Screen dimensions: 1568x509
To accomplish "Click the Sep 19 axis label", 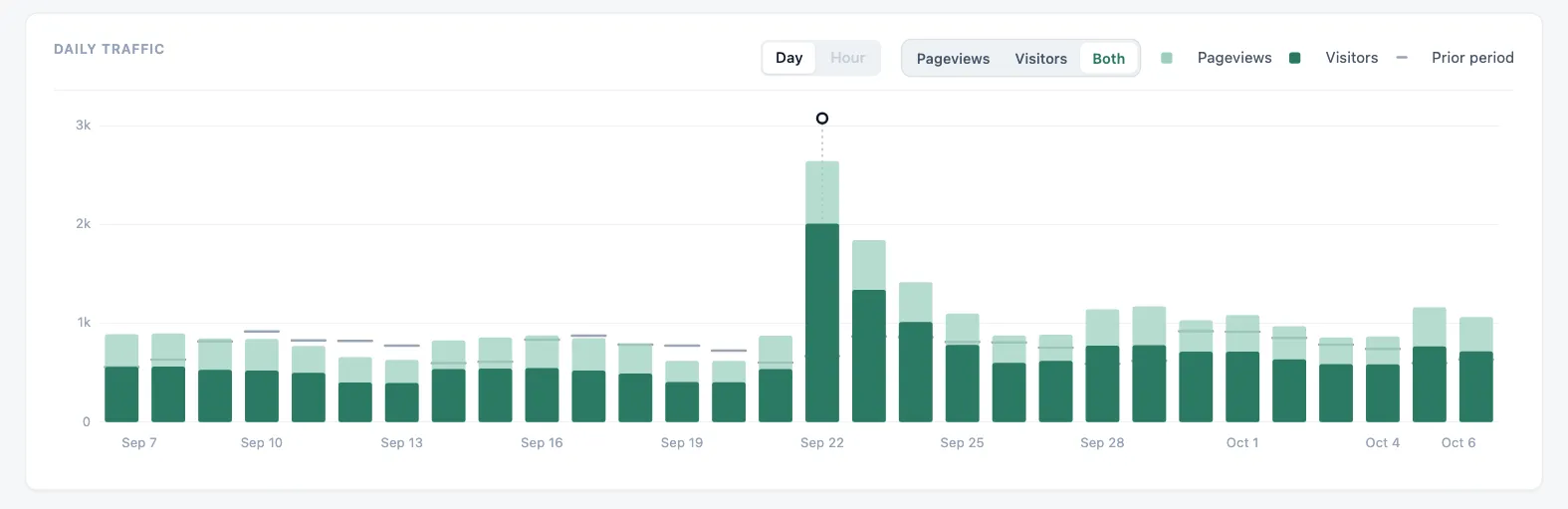I will point(682,443).
